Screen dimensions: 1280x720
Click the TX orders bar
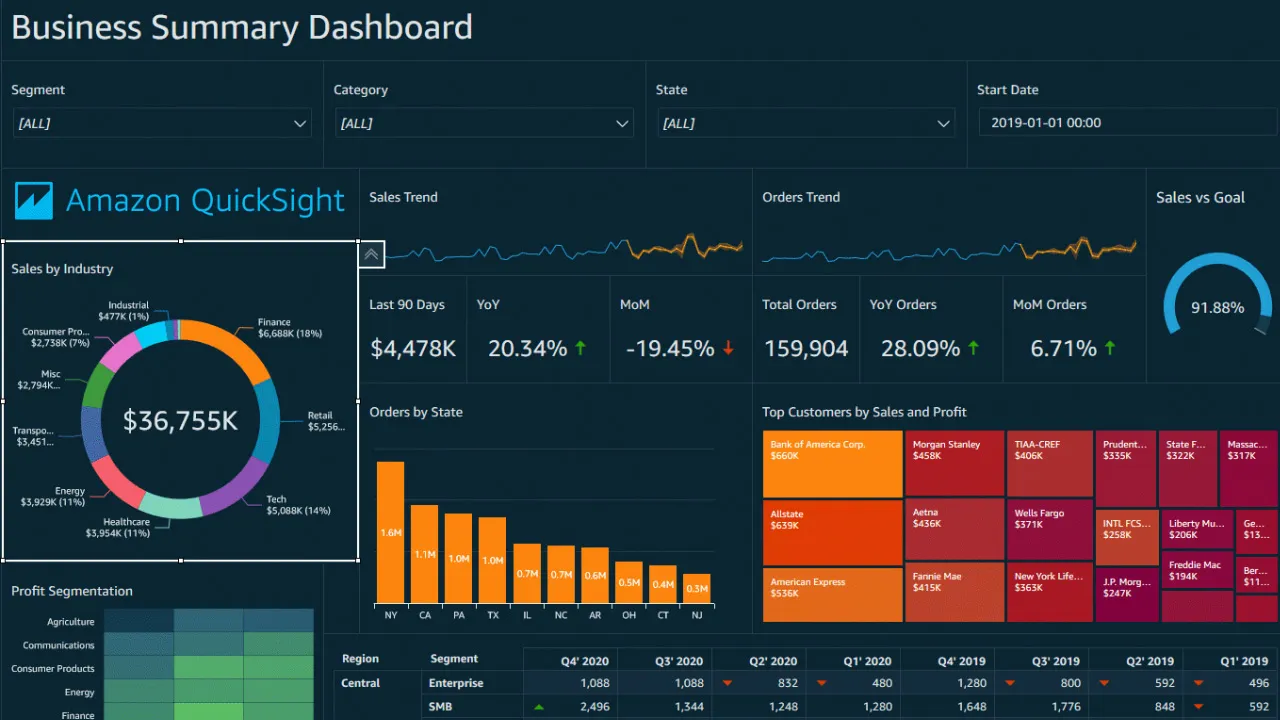pyautogui.click(x=492, y=561)
